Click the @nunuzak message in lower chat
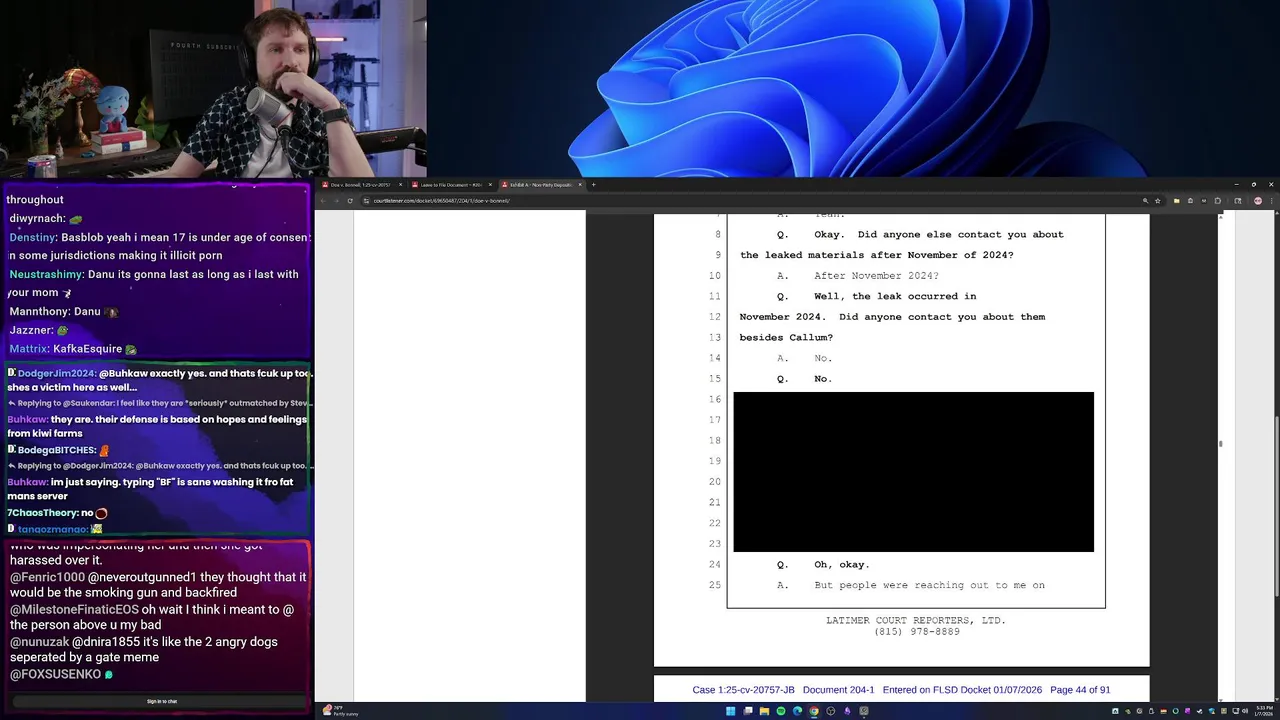Image resolution: width=1280 pixels, height=720 pixels. (144, 649)
